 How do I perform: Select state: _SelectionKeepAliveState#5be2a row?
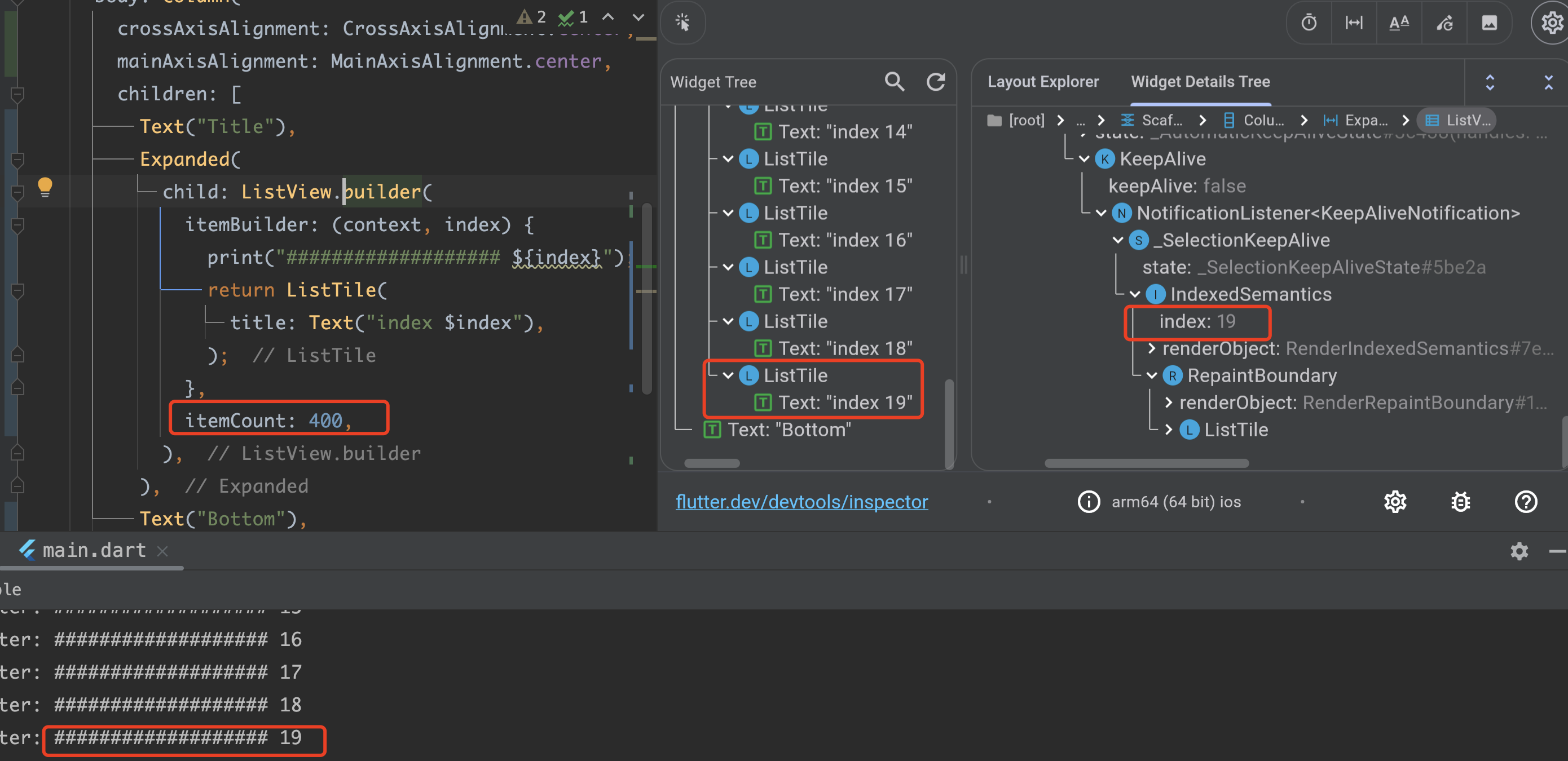[1314, 267]
